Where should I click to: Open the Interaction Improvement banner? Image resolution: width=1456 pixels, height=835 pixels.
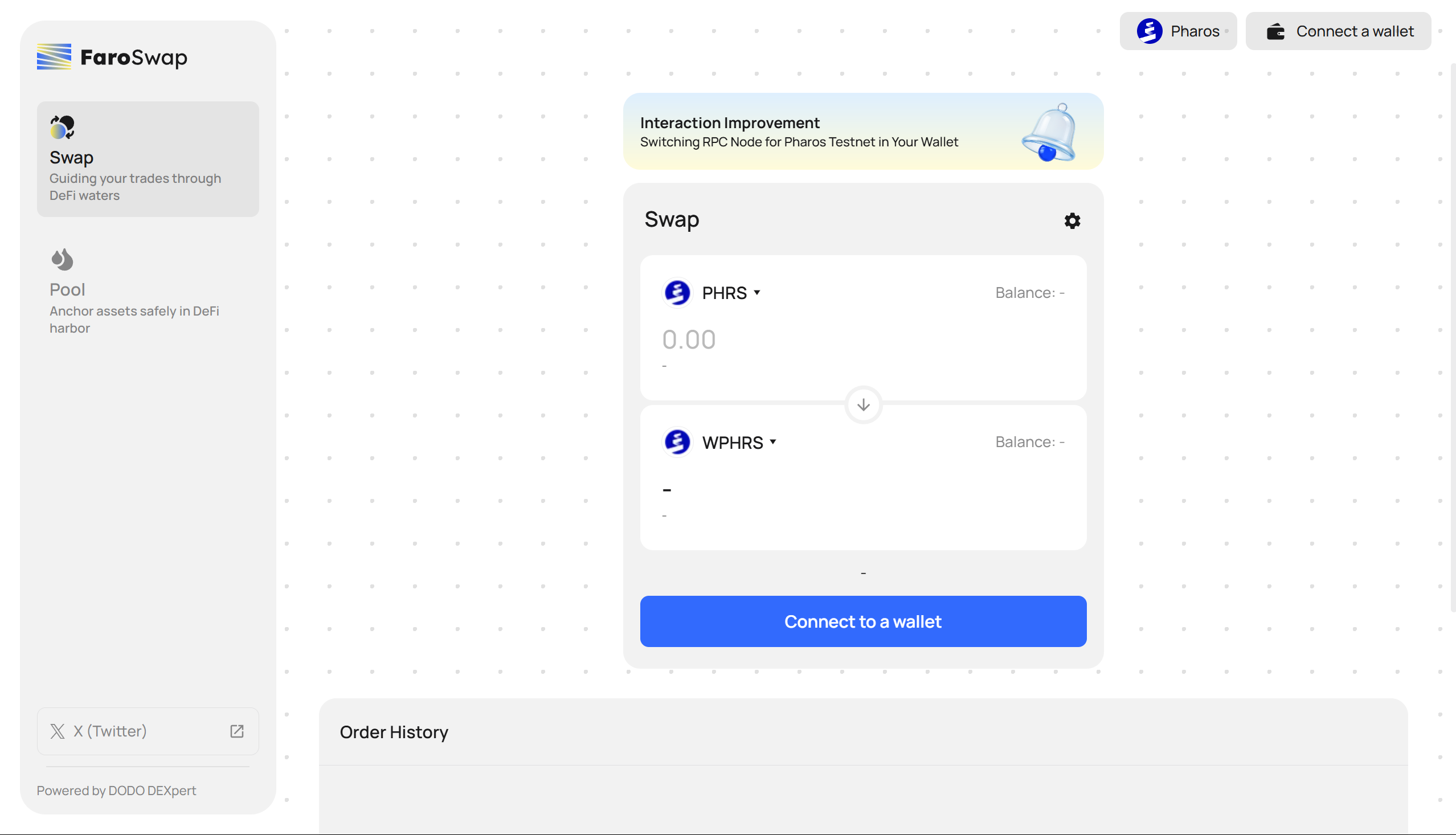(863, 132)
